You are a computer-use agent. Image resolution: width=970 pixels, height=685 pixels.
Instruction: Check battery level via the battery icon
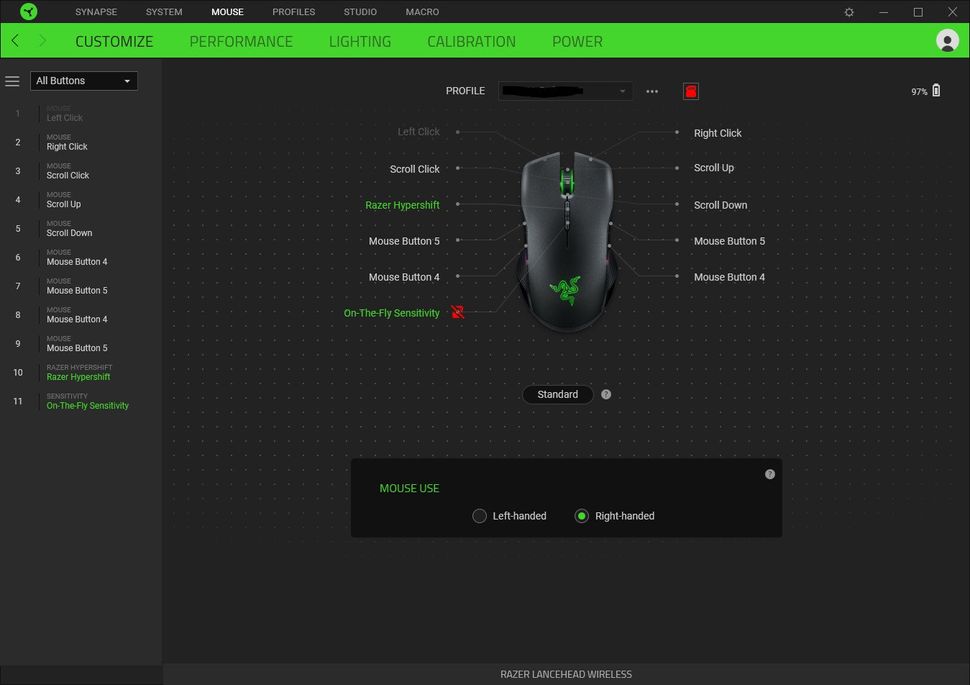936,90
